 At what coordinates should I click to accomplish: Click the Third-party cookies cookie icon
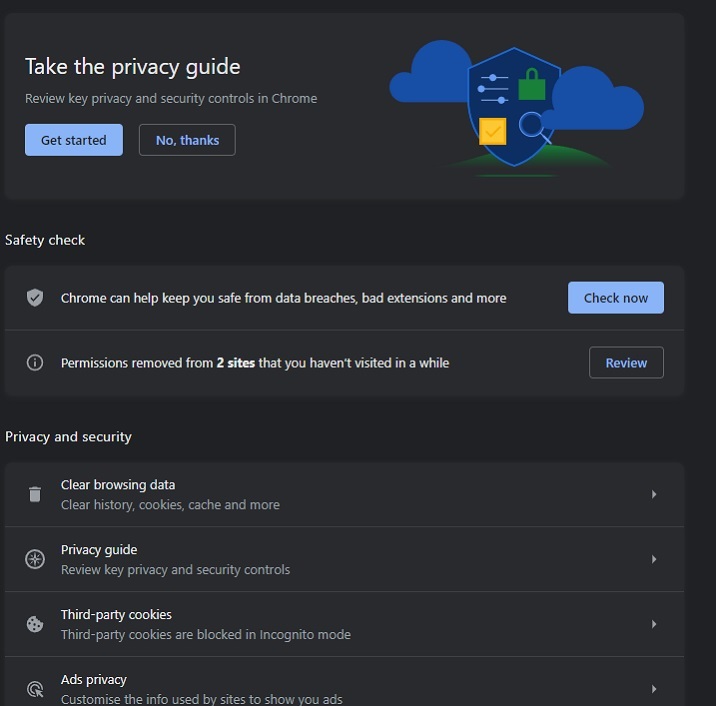tap(35, 624)
